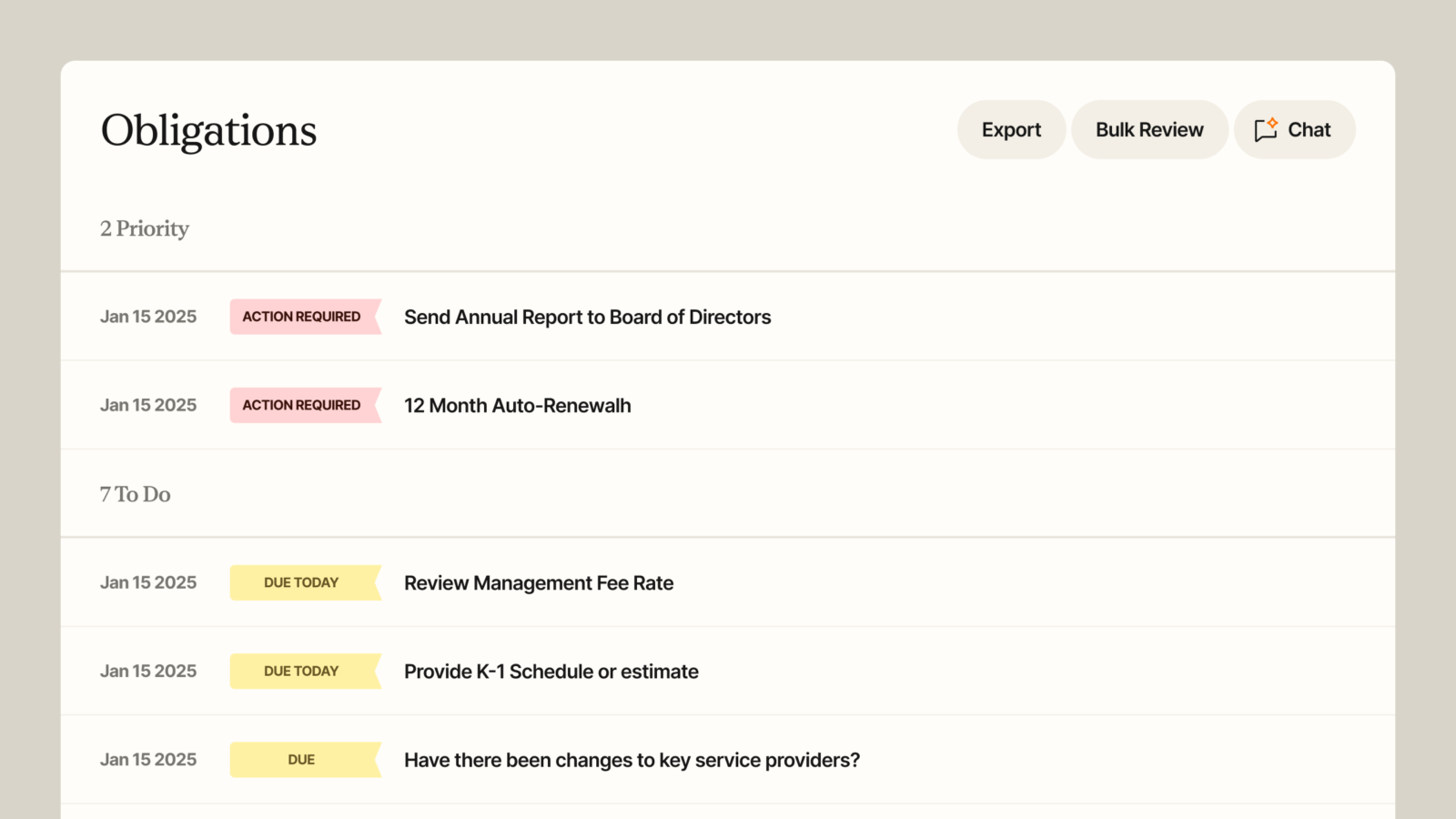This screenshot has height=819, width=1456.
Task: Open Provide K-1 Schedule or estimate
Action: pos(551,672)
